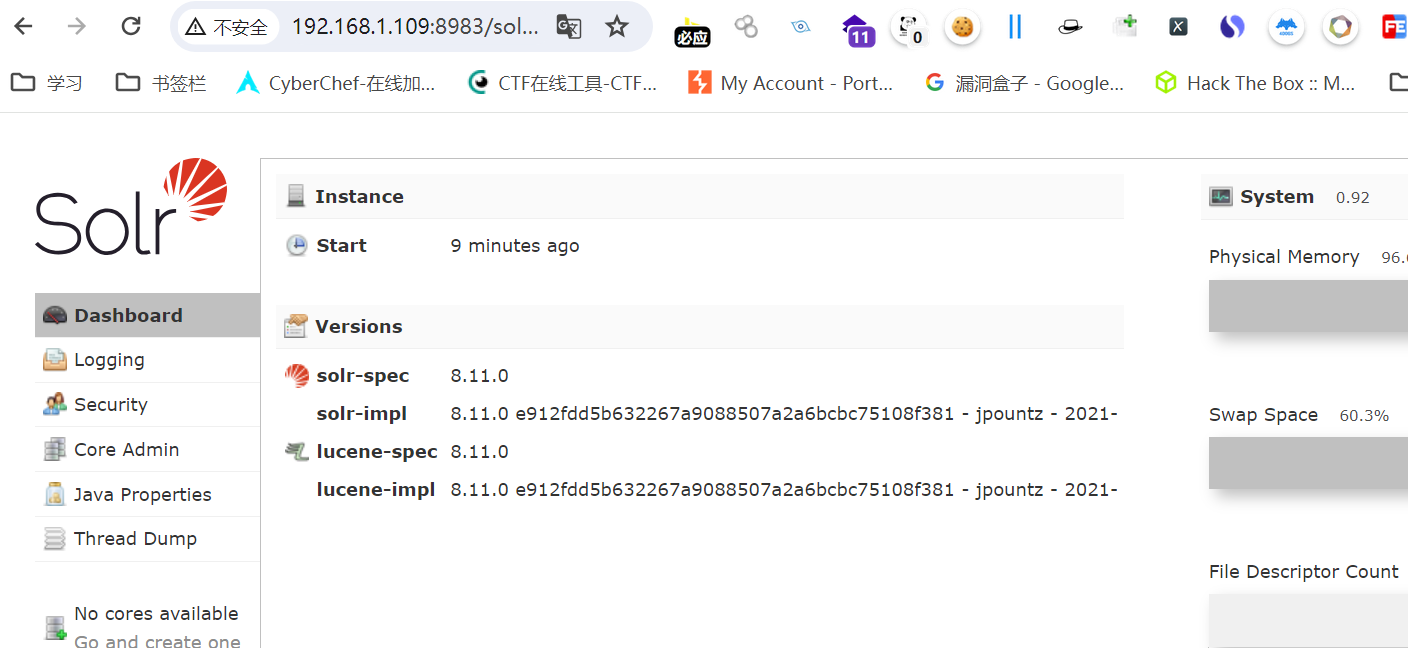Bookmark this page with the star
The height and width of the screenshot is (648, 1408).
[x=617, y=27]
